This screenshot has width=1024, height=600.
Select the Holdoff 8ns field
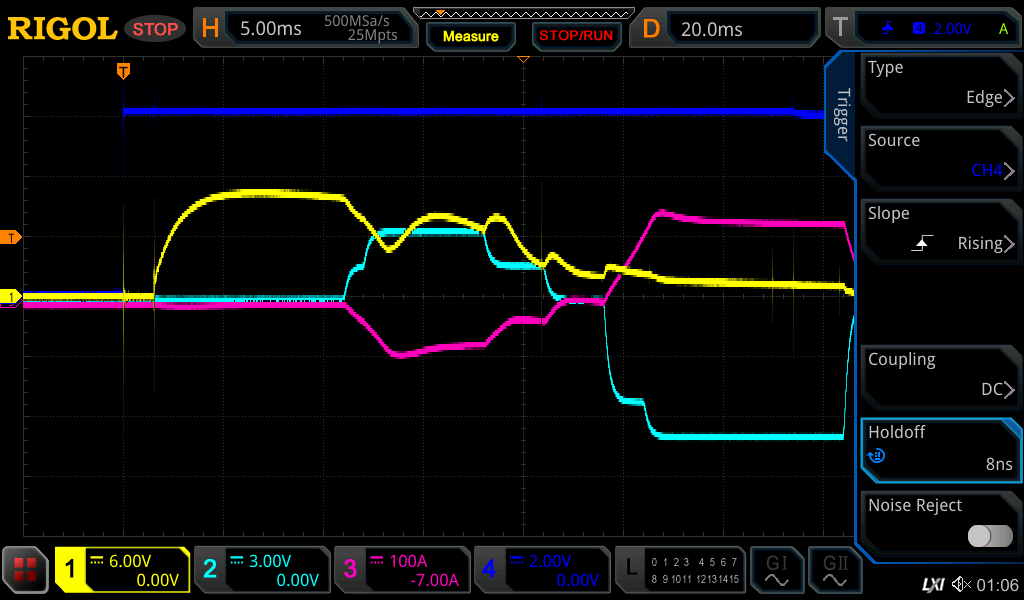(x=940, y=448)
